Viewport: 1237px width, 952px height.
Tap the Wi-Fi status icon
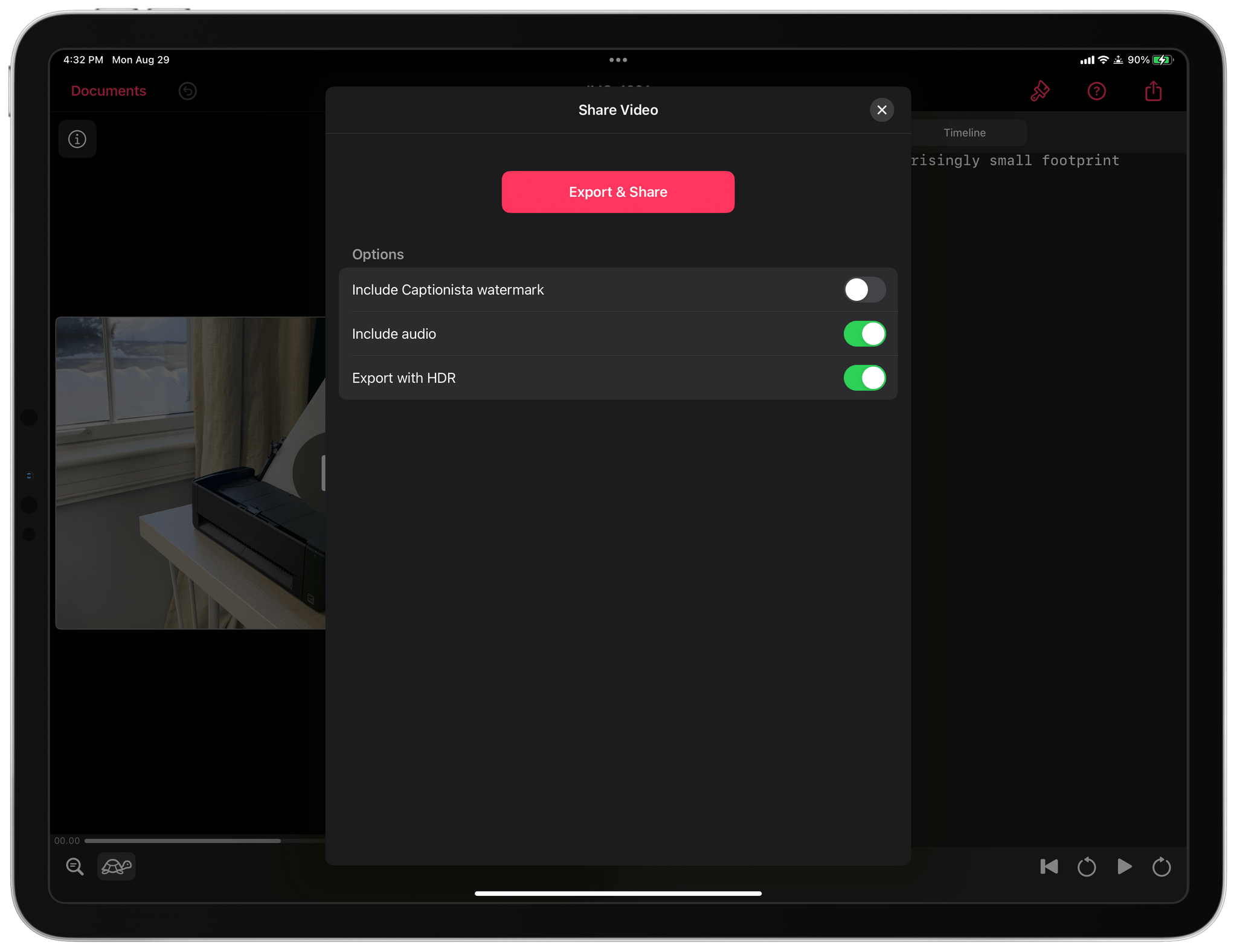tap(1104, 60)
